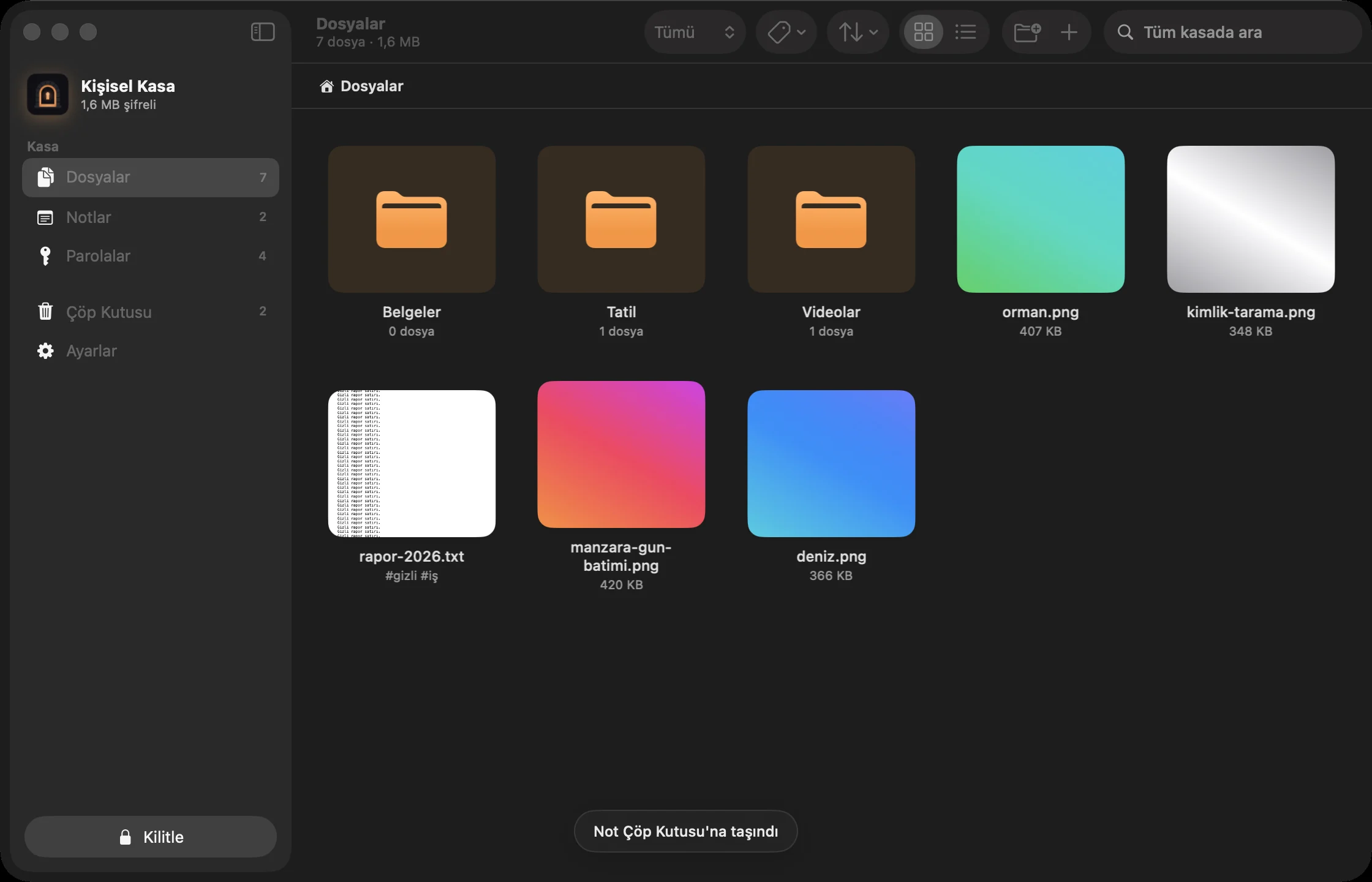Create a new folder with the folder-plus icon
The image size is (1372, 882).
tap(1027, 32)
